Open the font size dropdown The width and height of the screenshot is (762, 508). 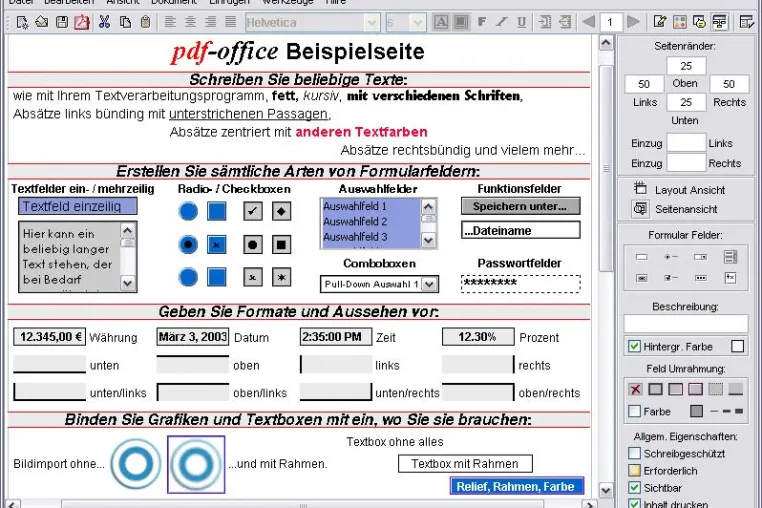click(417, 22)
